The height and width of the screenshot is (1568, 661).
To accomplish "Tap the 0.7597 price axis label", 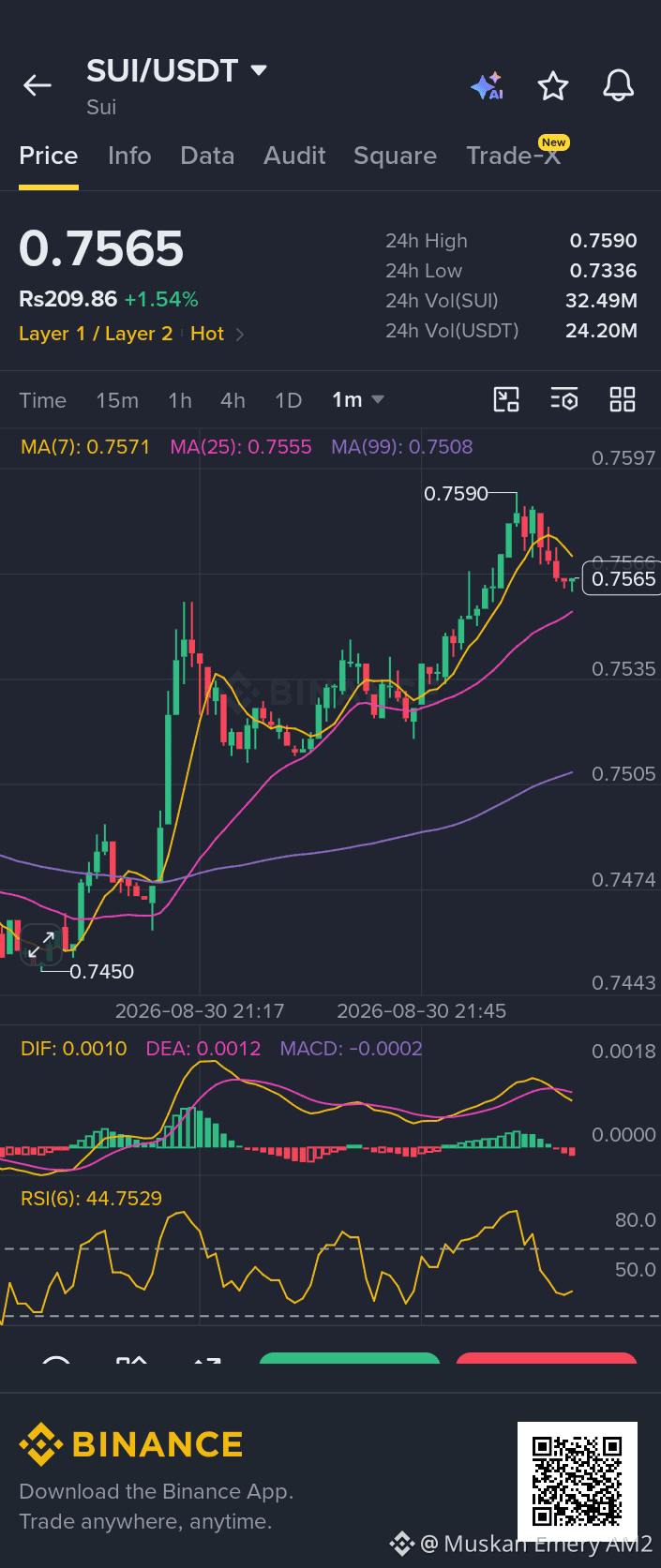I will (x=623, y=458).
